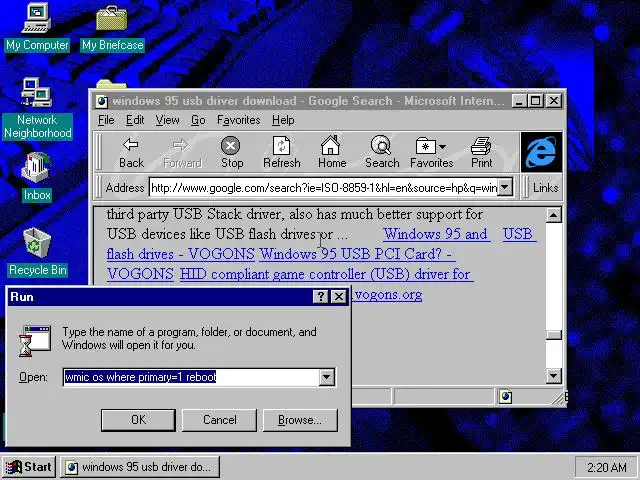640x480 pixels.
Task: Click the page scrollbar up arrow
Action: click(x=553, y=215)
